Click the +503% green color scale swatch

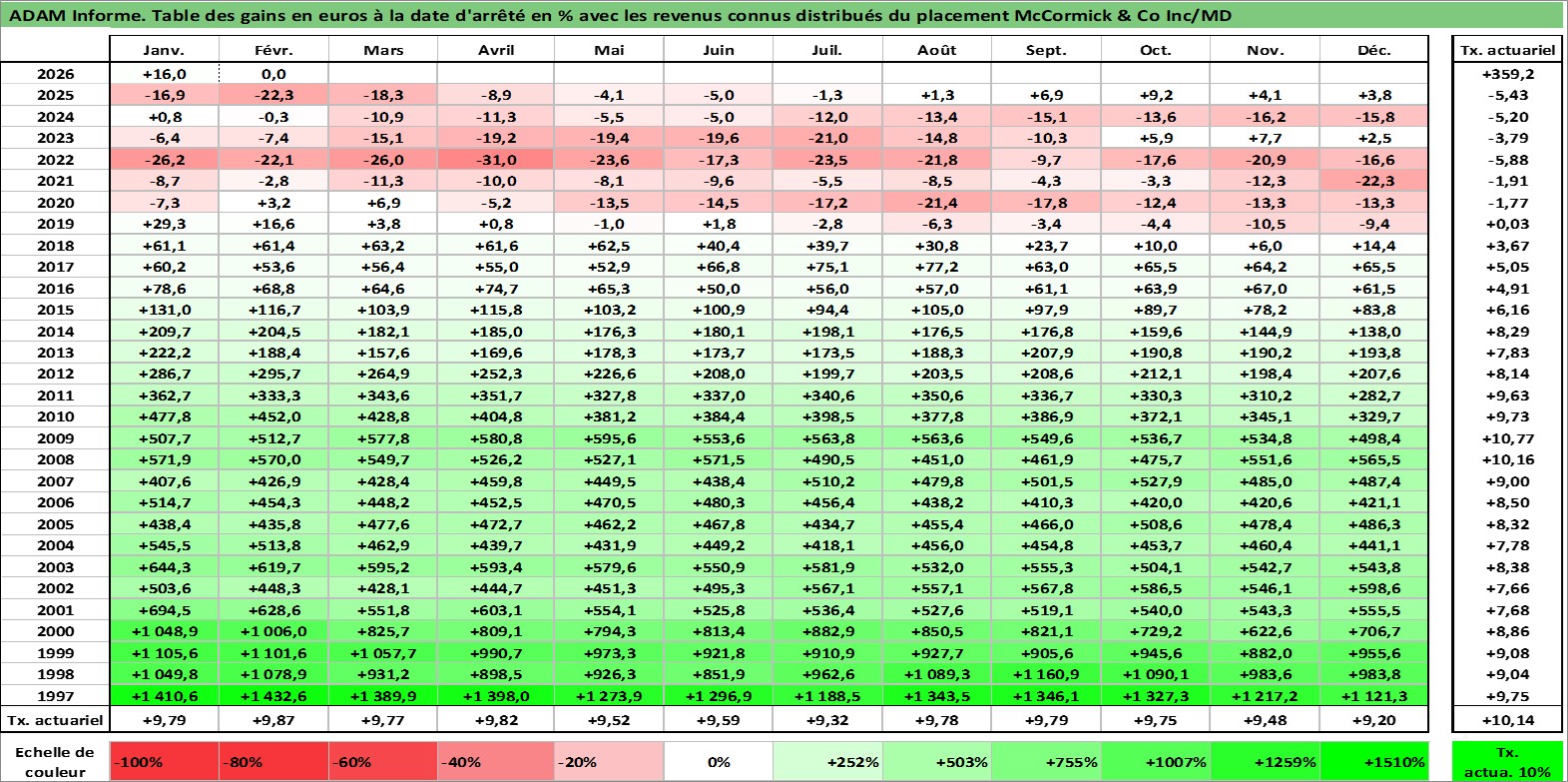click(x=936, y=761)
